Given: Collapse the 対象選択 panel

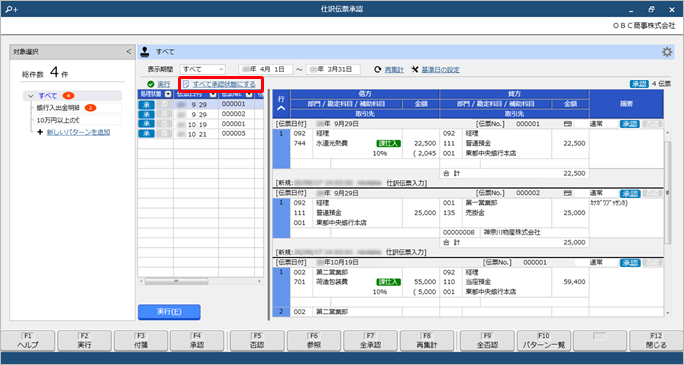Looking at the screenshot, I should pos(128,52).
